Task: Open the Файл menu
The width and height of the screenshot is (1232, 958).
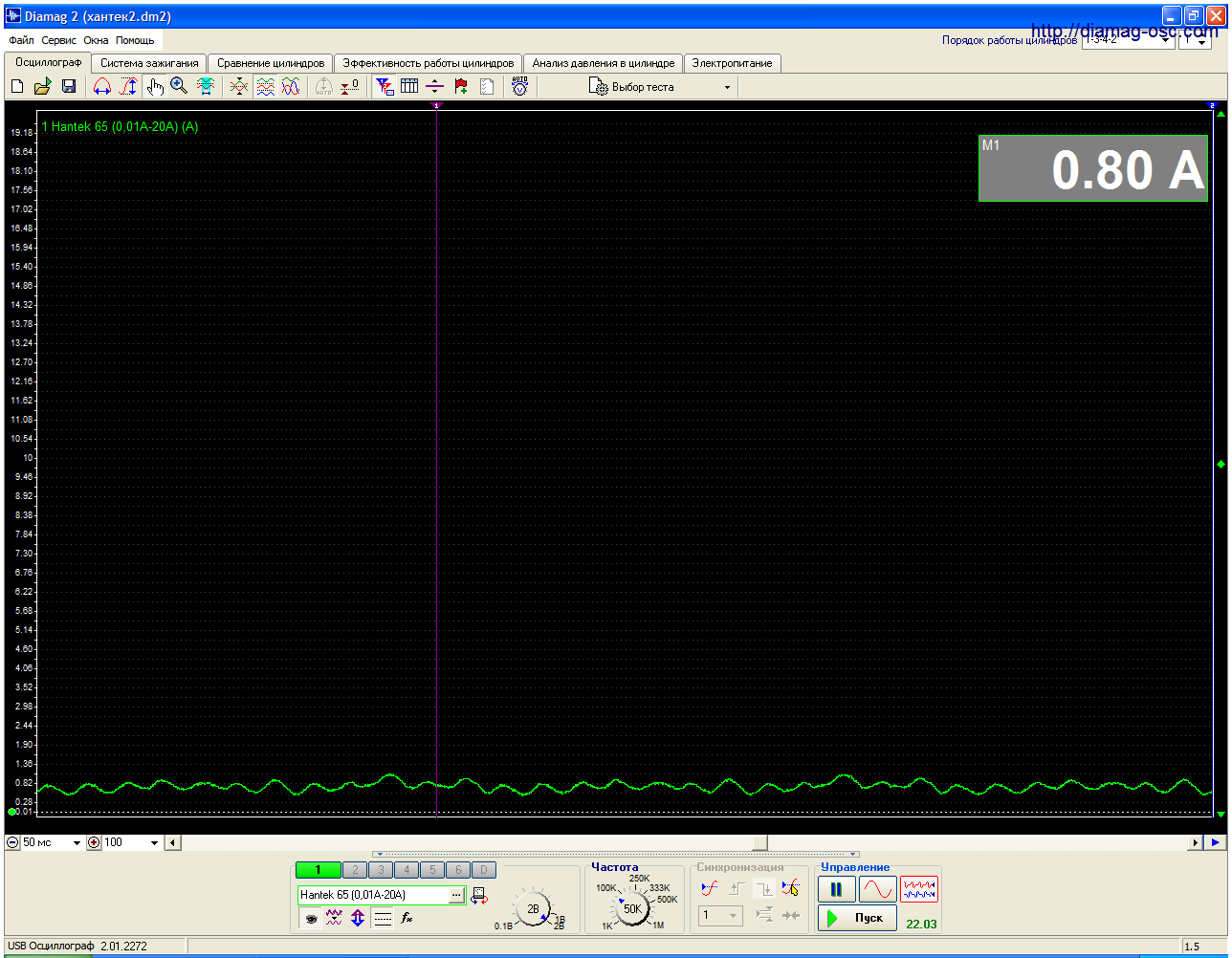Action: 21,41
